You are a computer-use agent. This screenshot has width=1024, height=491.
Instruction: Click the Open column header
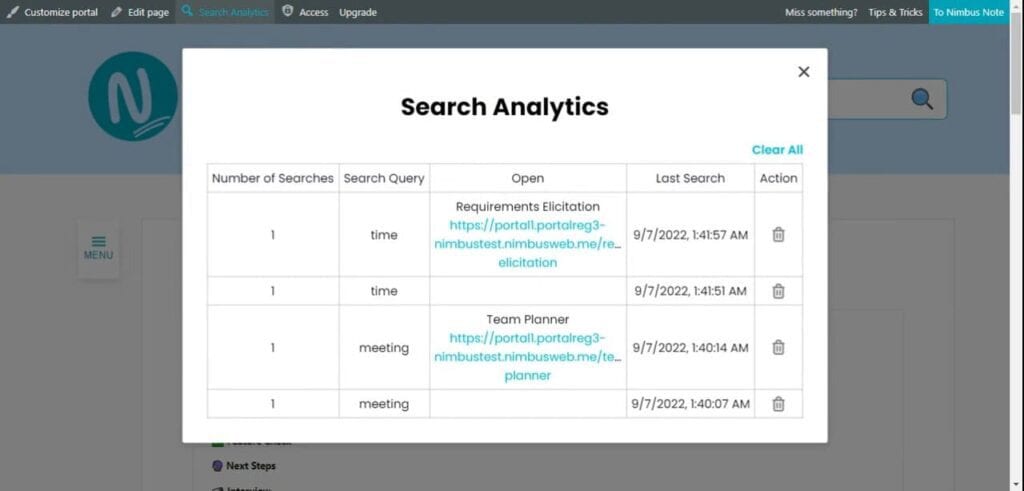pyautogui.click(x=528, y=178)
